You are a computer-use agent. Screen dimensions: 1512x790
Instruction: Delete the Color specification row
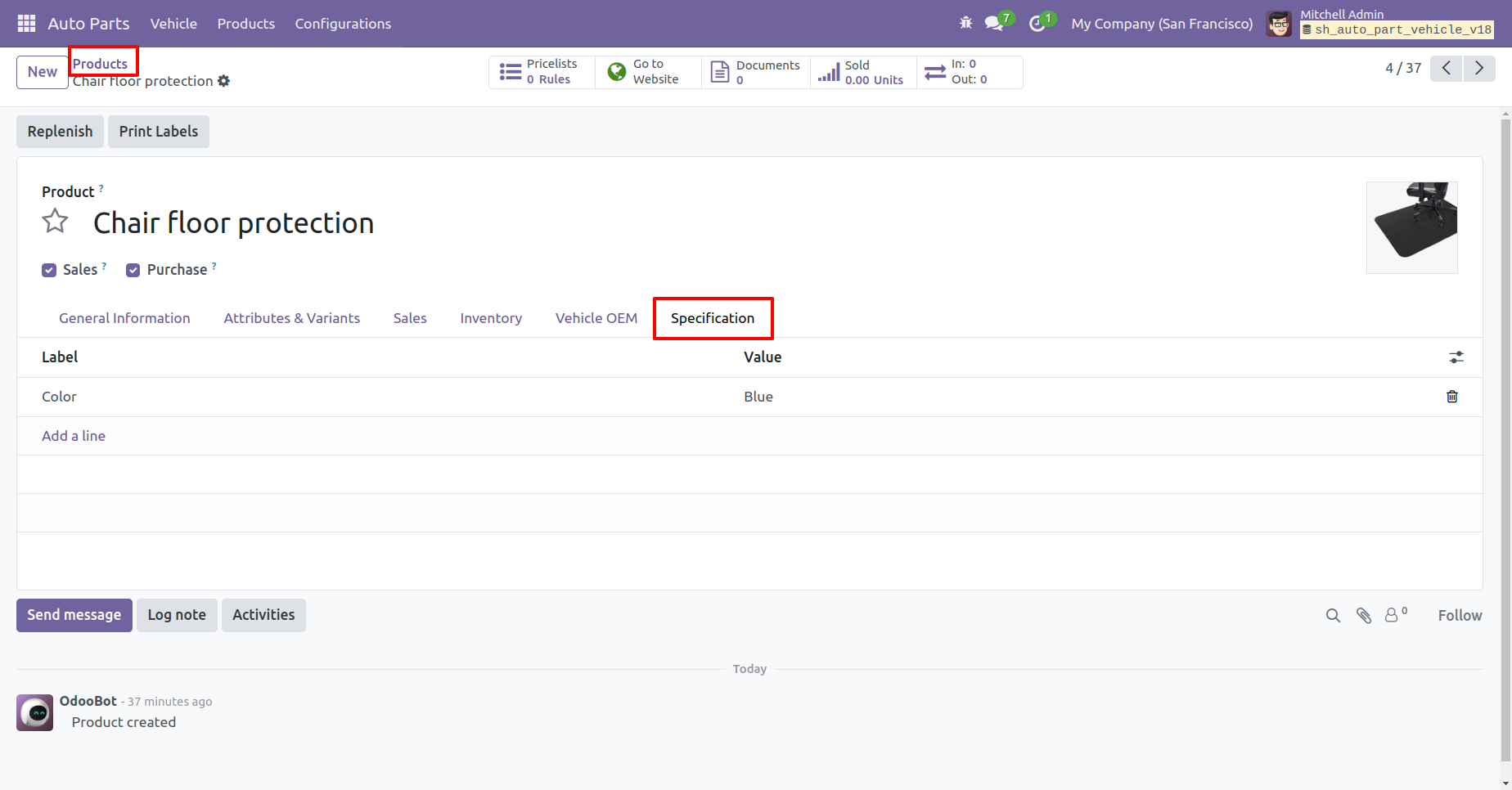coord(1452,397)
